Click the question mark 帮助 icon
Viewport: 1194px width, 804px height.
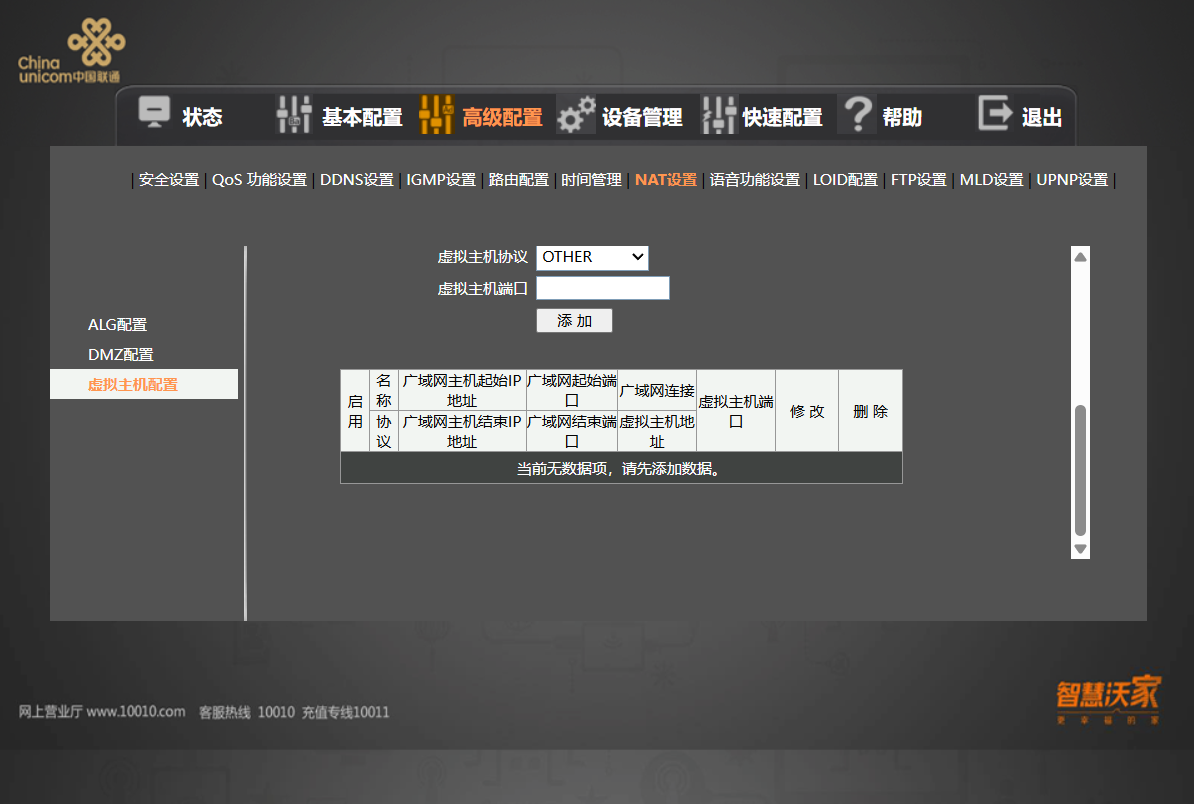pyautogui.click(x=856, y=115)
